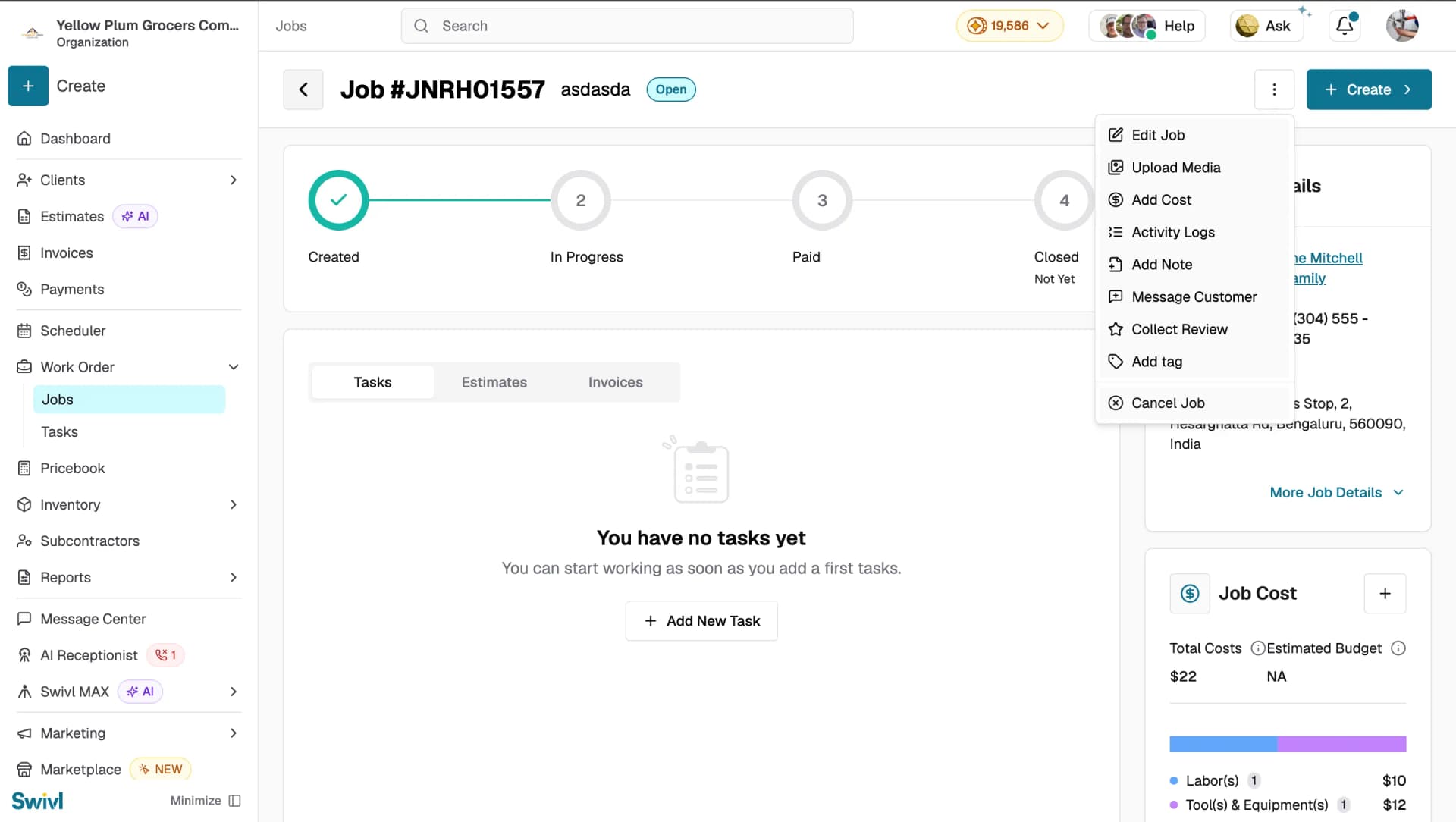Open the Ask assistant button

(x=1266, y=26)
